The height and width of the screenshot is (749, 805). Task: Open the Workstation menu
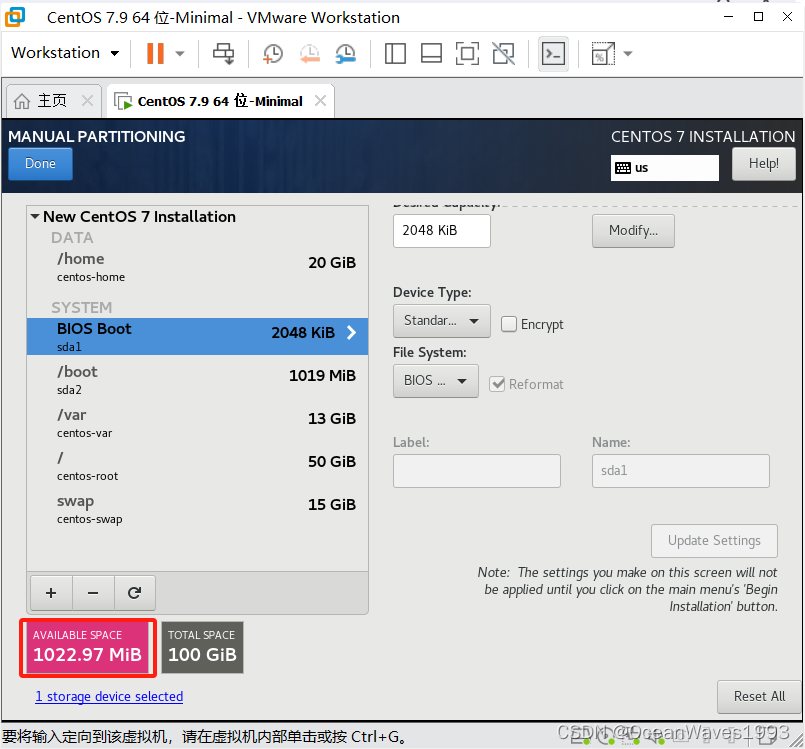click(65, 53)
